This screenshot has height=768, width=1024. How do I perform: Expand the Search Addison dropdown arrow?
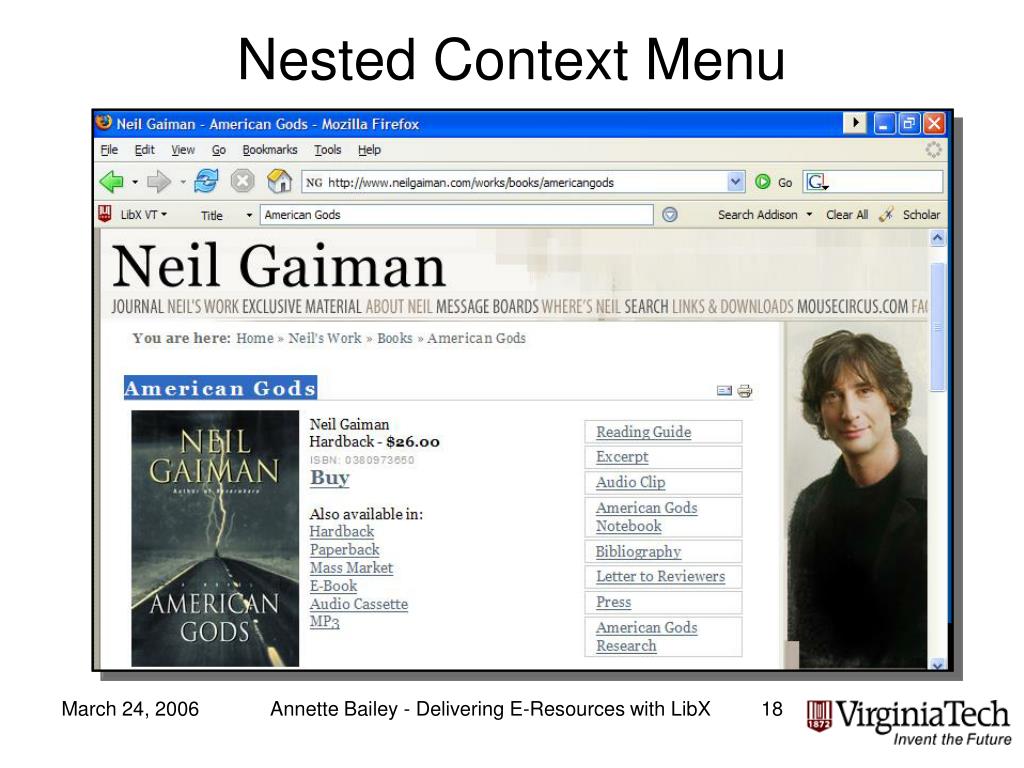[x=809, y=214]
